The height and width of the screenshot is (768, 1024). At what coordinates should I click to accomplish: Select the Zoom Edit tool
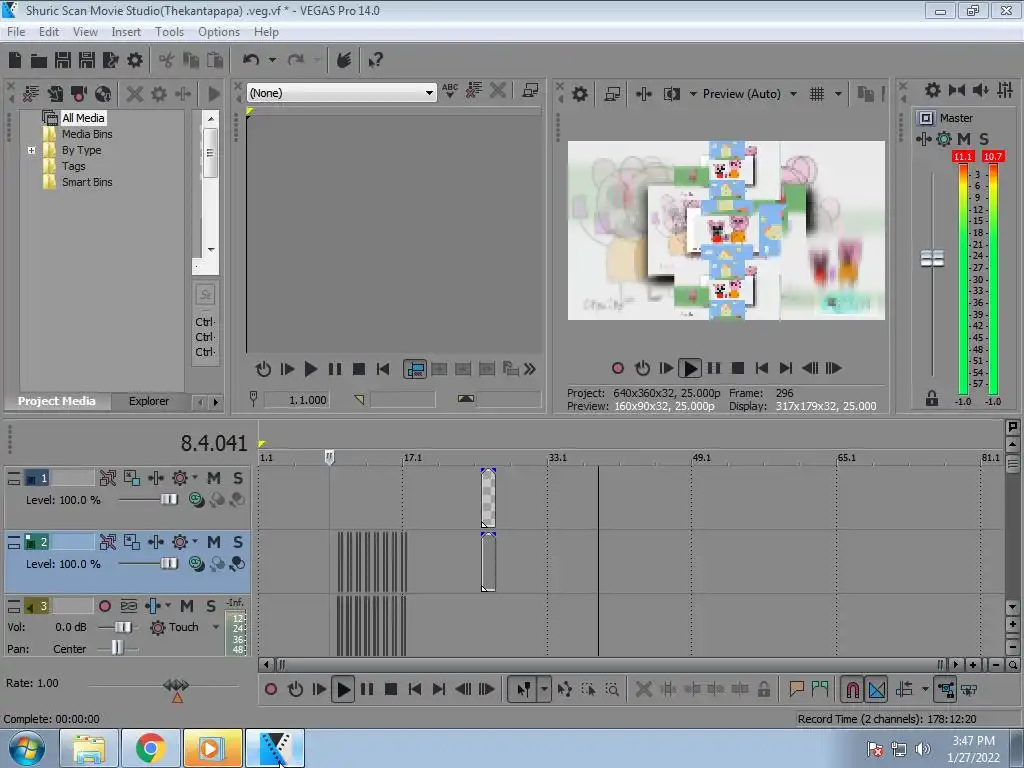(x=612, y=689)
